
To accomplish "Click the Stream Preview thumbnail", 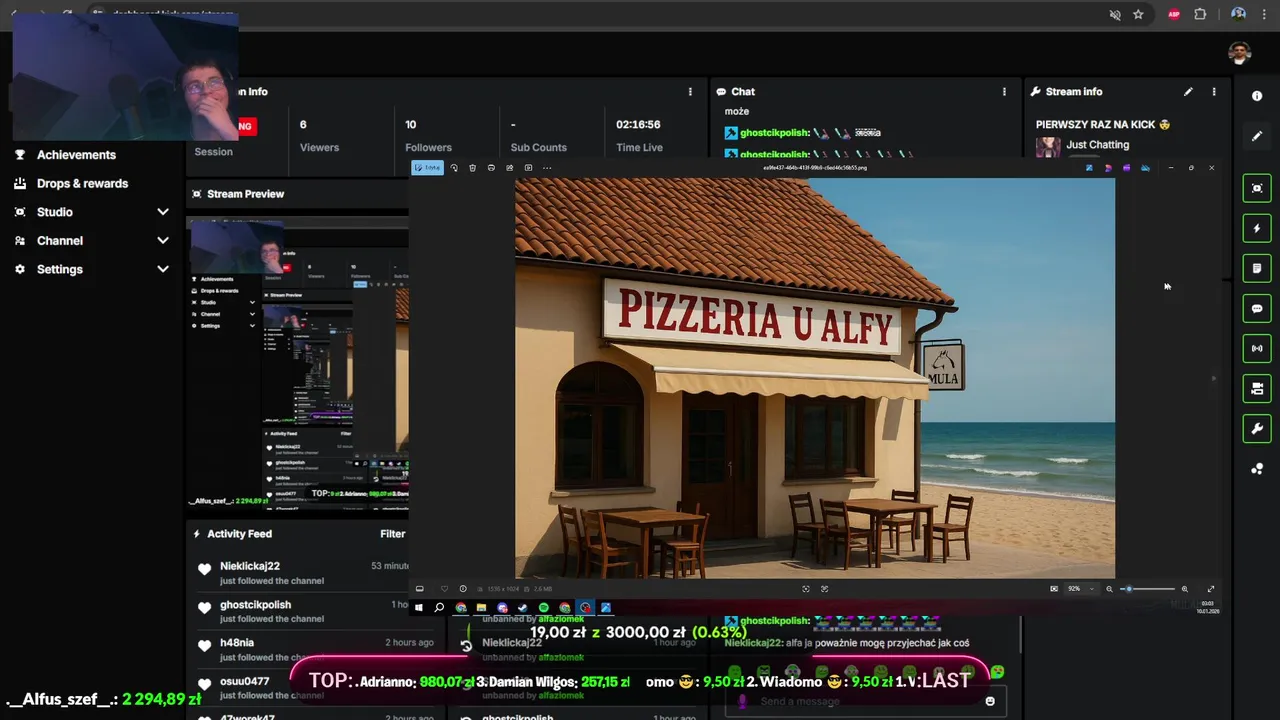I will tap(298, 365).
